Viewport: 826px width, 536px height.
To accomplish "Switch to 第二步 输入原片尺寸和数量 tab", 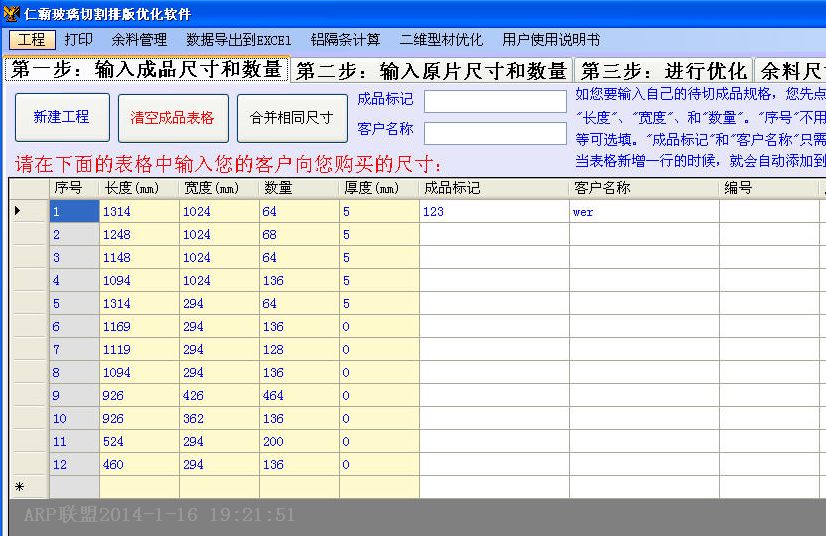I will point(431,71).
